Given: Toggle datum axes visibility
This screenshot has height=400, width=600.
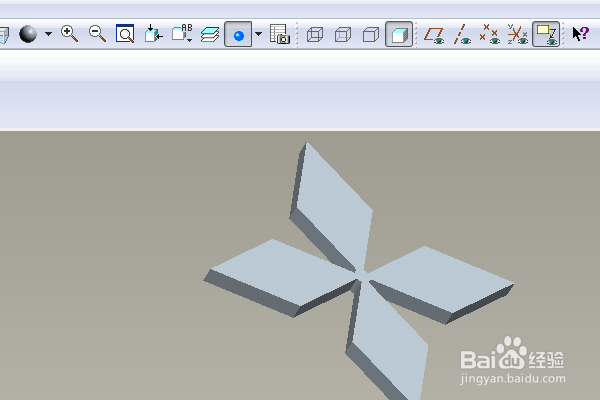Looking at the screenshot, I should point(462,34).
